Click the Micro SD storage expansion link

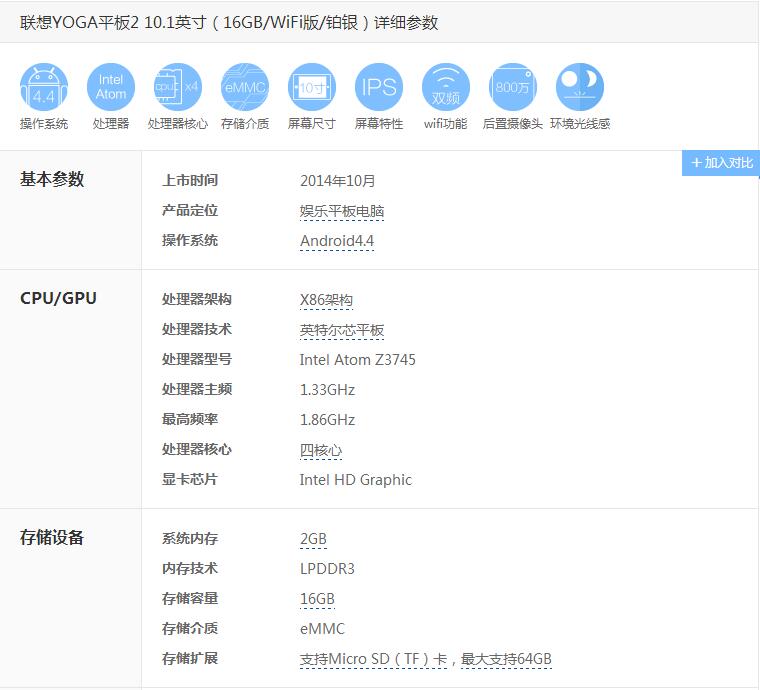pos(425,659)
